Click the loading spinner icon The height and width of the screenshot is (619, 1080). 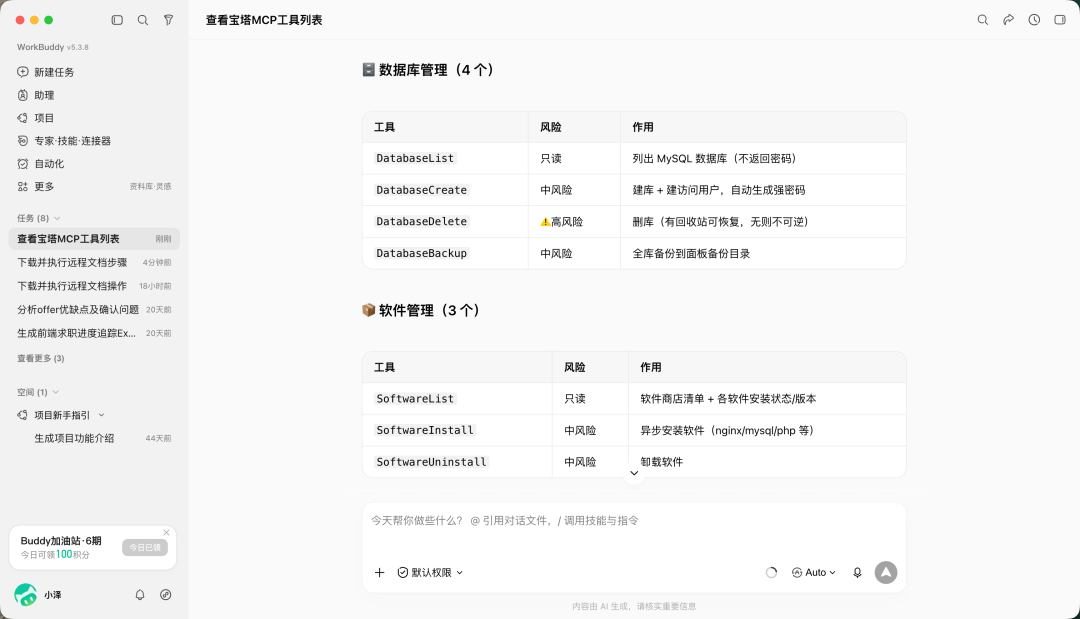pyautogui.click(x=771, y=572)
